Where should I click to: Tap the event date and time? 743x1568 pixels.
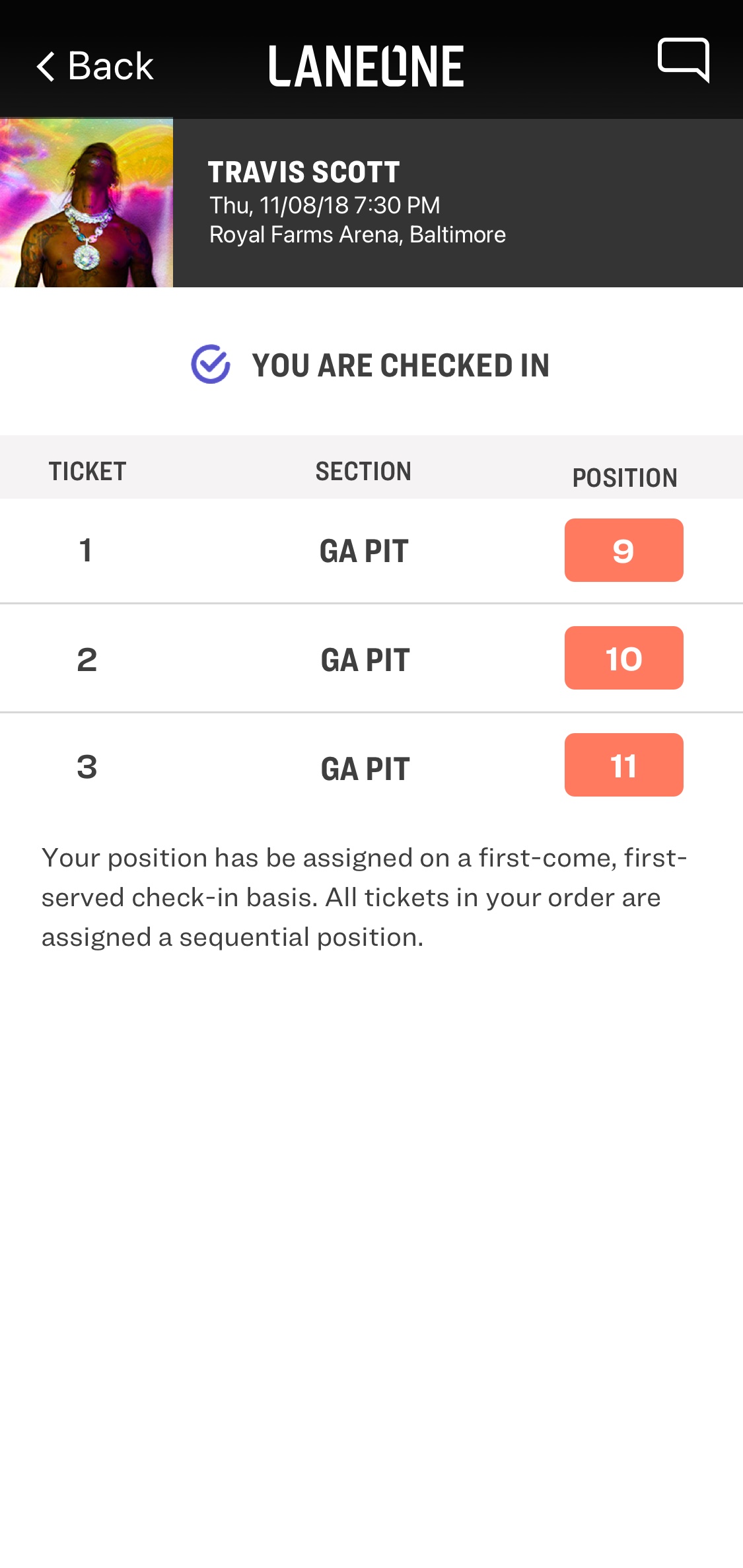324,205
